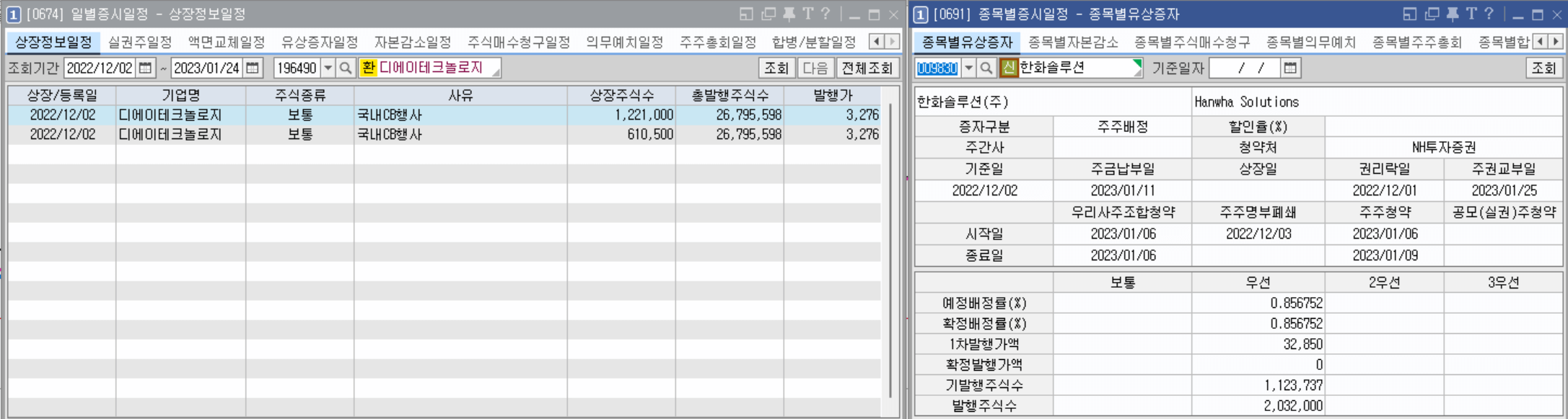
Task: Click 조회 button in 0691 window
Action: [1543, 68]
